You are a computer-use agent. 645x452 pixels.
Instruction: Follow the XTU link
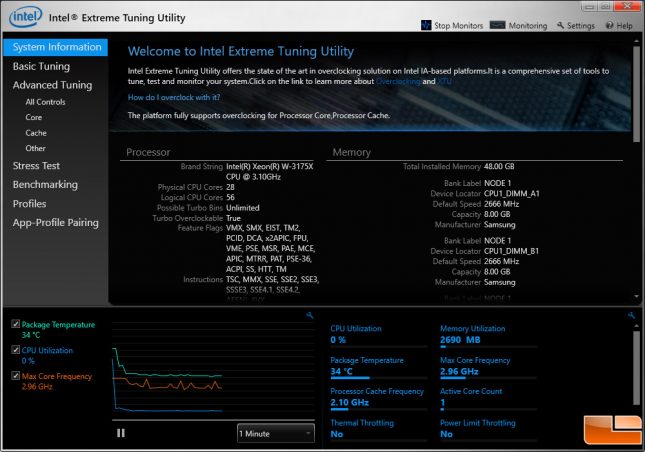(444, 81)
